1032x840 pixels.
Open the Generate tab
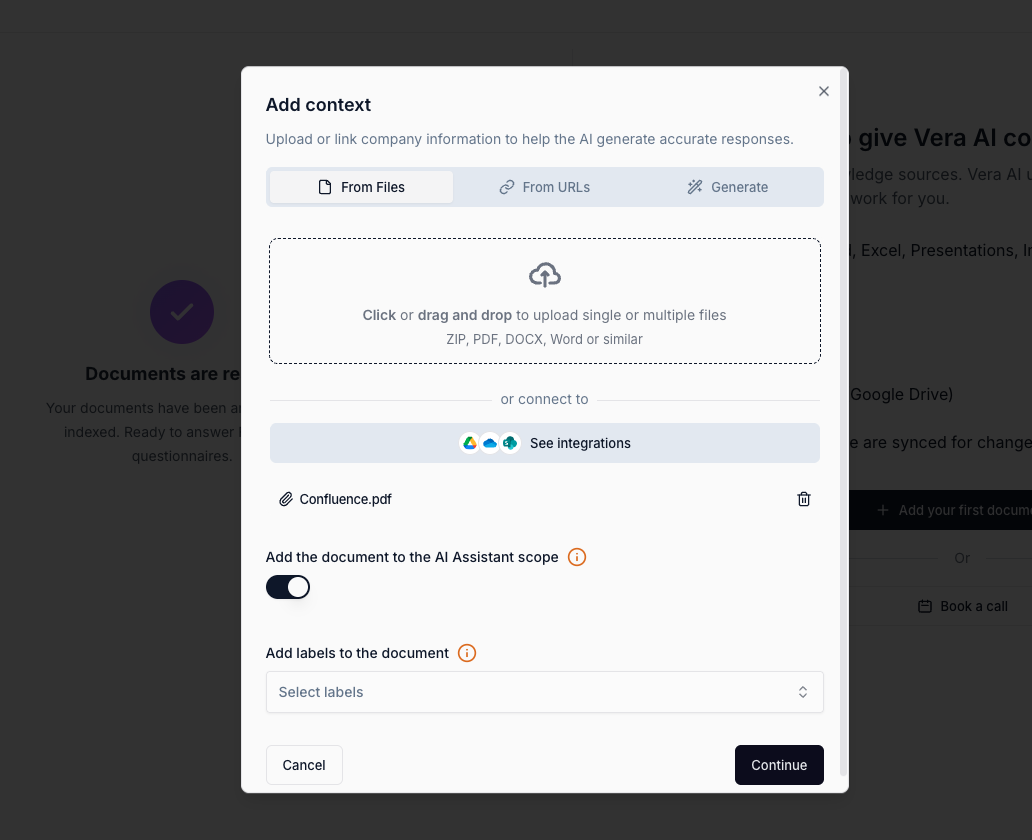[727, 187]
